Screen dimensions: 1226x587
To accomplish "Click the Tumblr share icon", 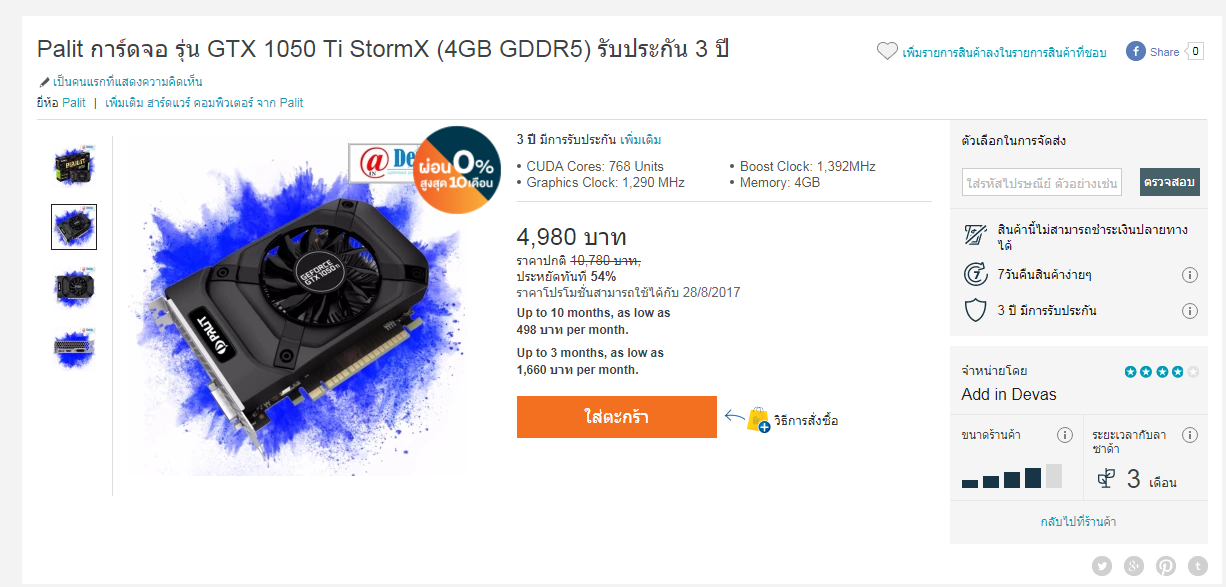I will [1198, 566].
